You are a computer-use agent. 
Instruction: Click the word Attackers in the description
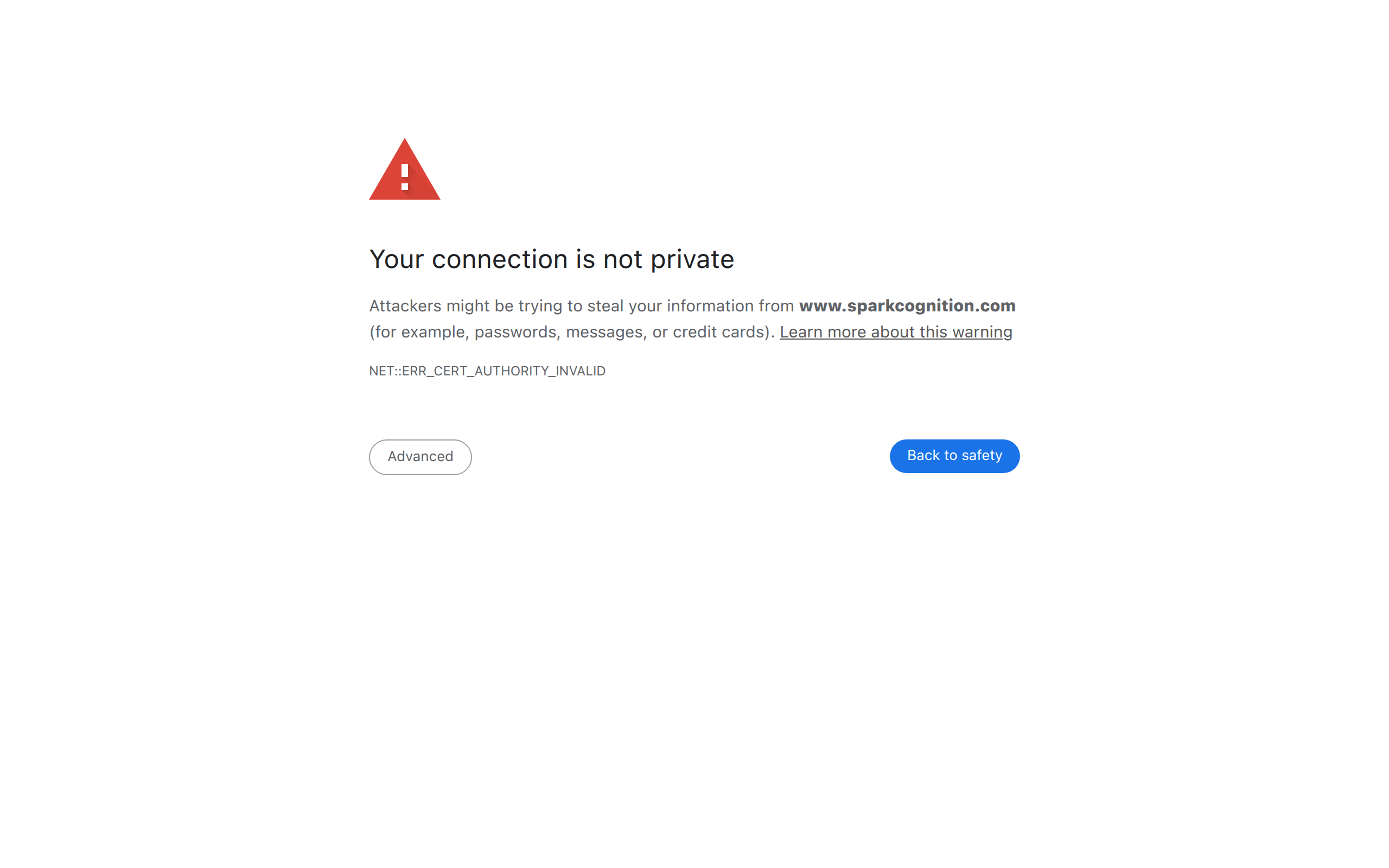coord(405,306)
